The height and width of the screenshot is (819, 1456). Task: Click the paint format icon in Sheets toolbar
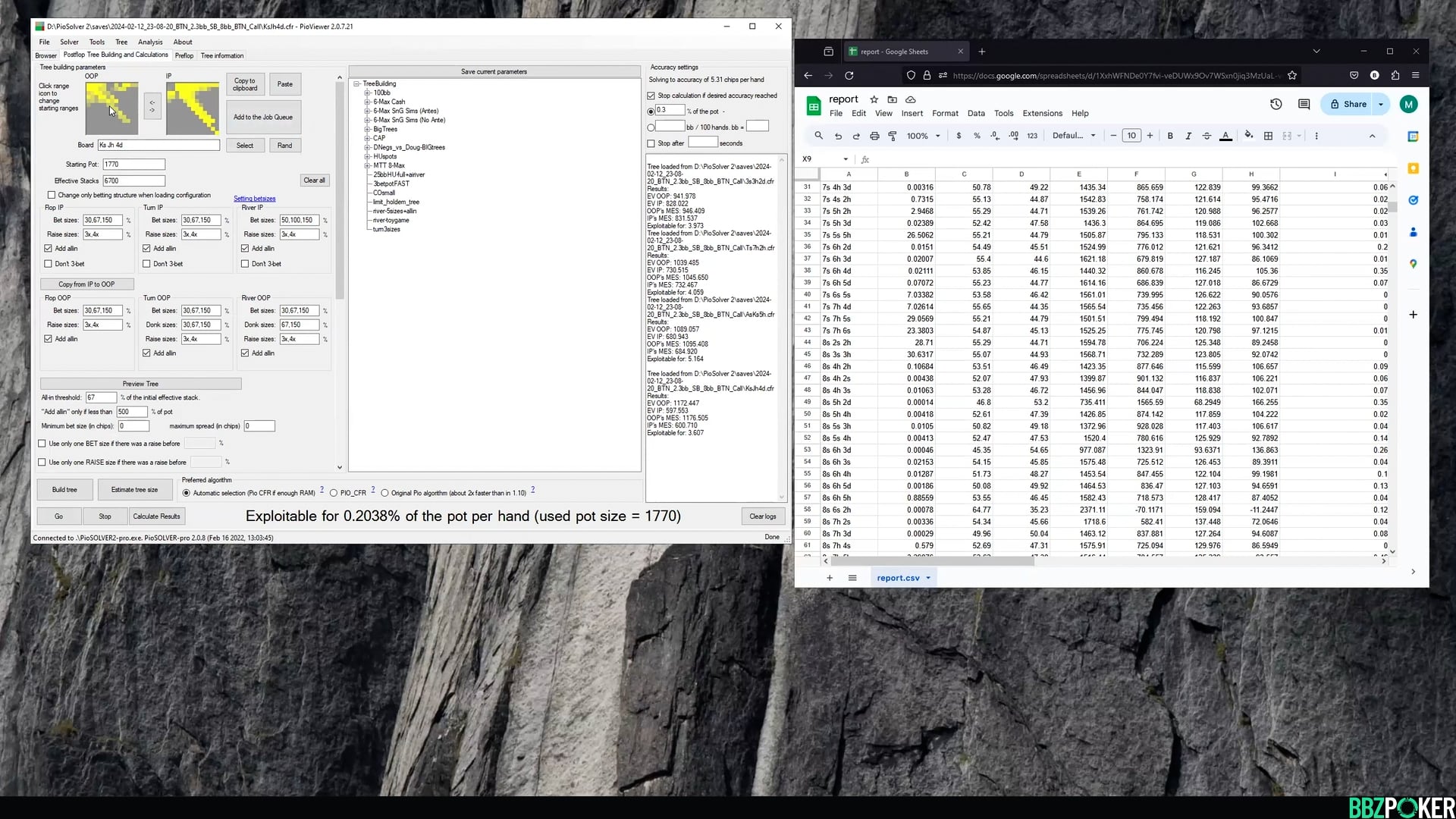pyautogui.click(x=893, y=136)
